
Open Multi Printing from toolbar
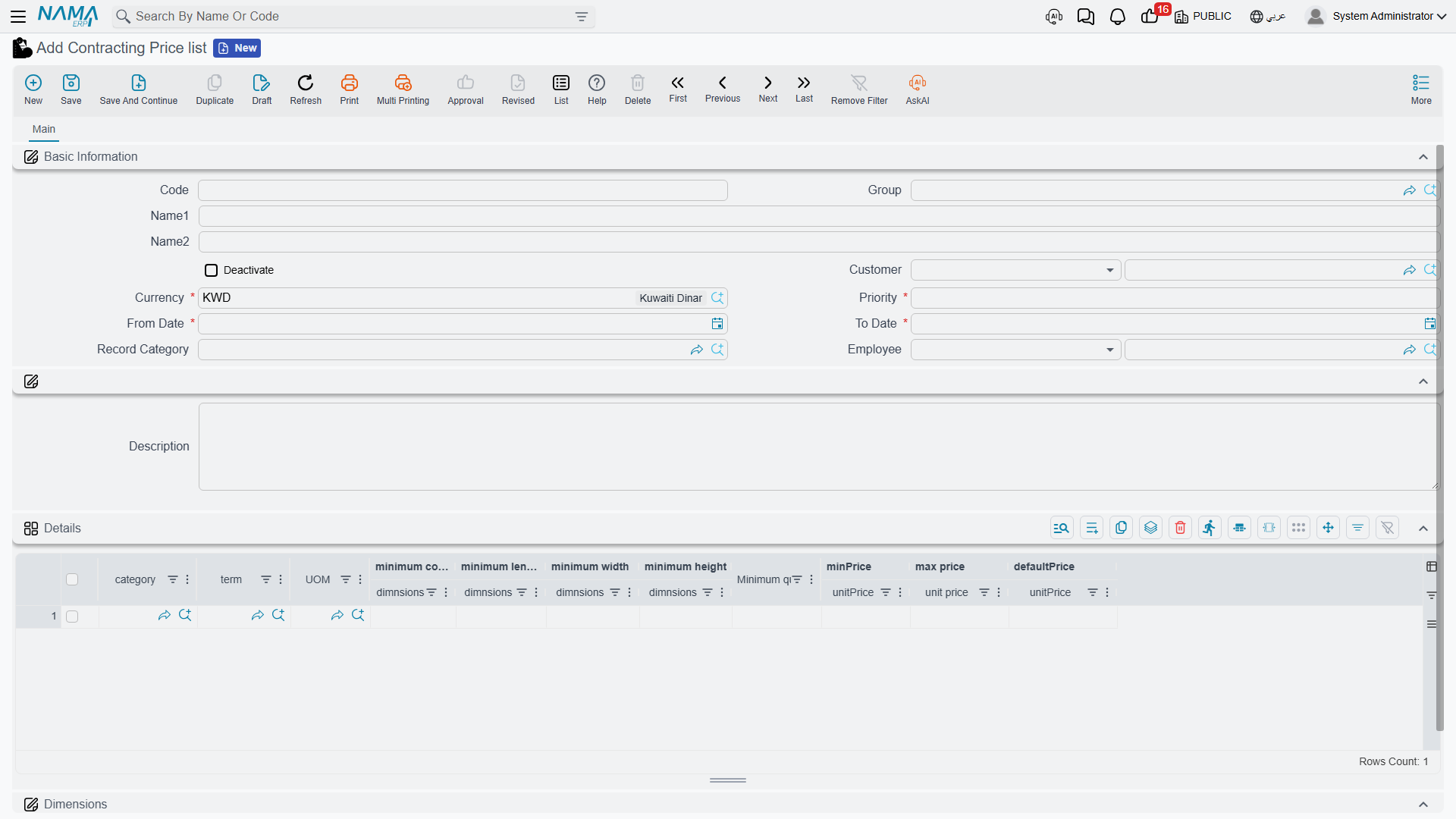tap(403, 89)
